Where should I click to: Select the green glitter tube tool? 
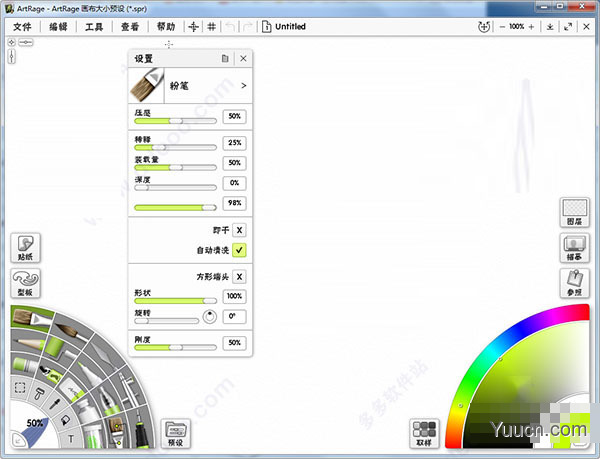tap(93, 435)
